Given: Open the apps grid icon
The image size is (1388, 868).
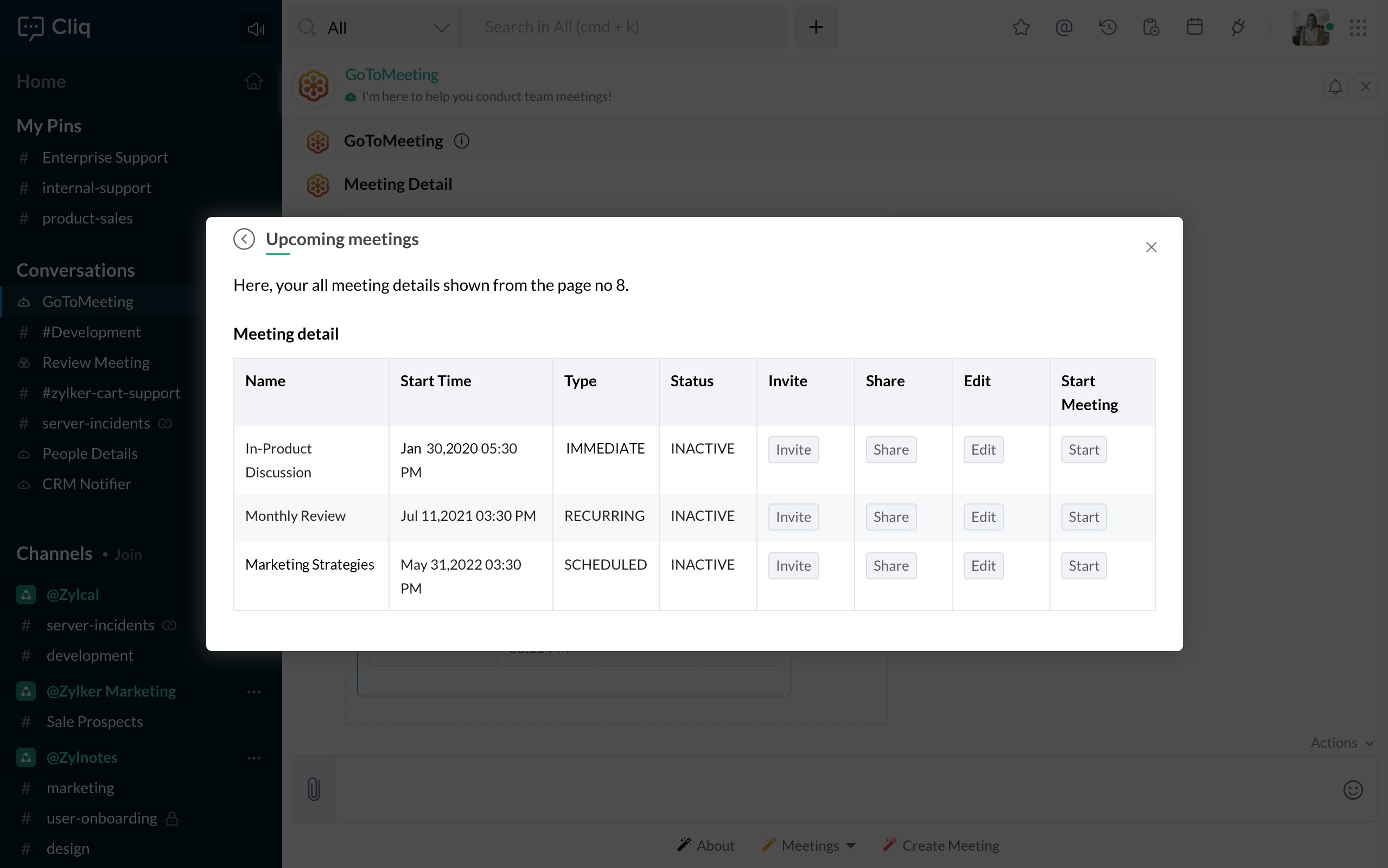Looking at the screenshot, I should point(1358,27).
